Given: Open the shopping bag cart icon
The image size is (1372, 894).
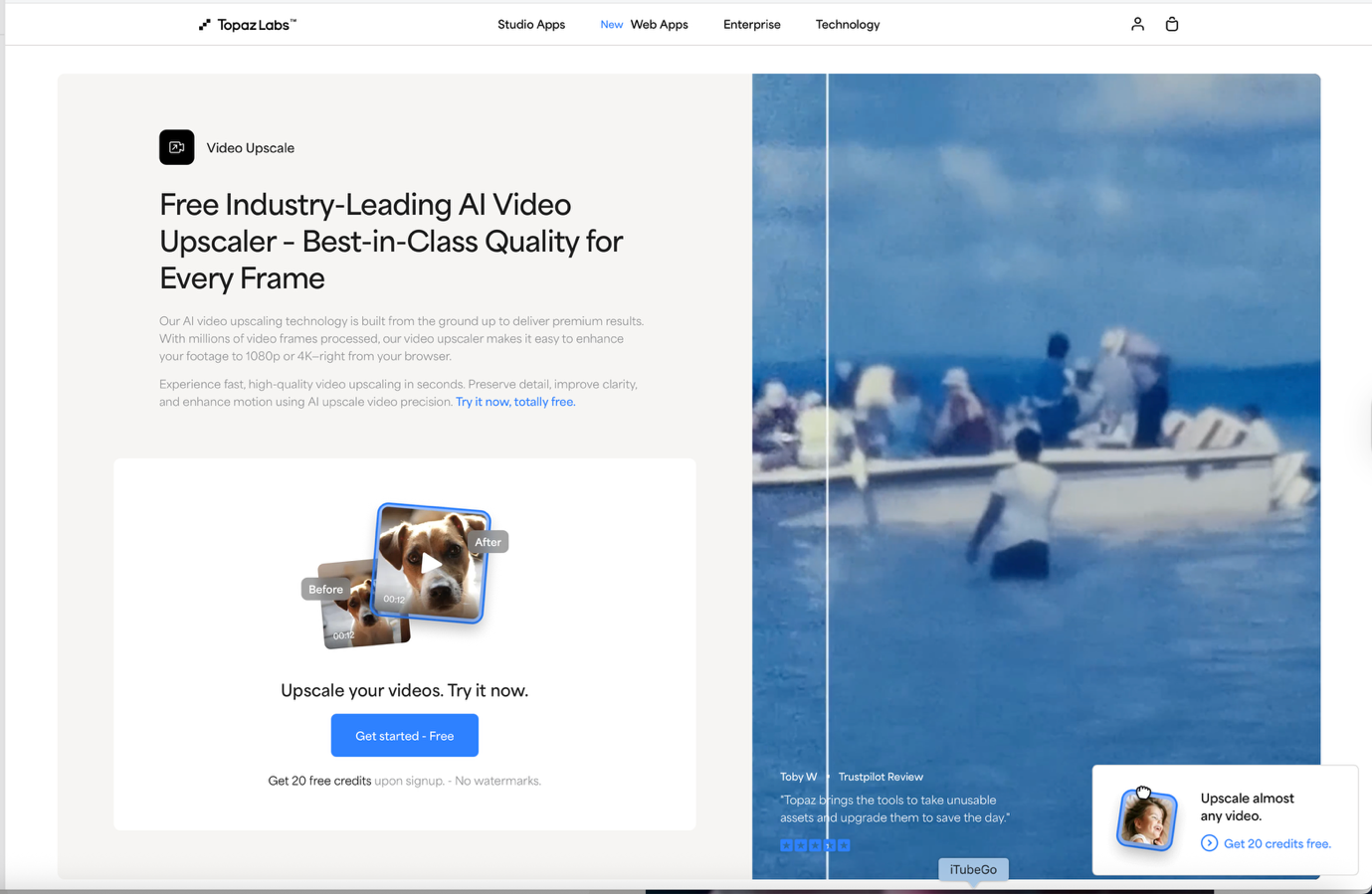Looking at the screenshot, I should tap(1172, 24).
